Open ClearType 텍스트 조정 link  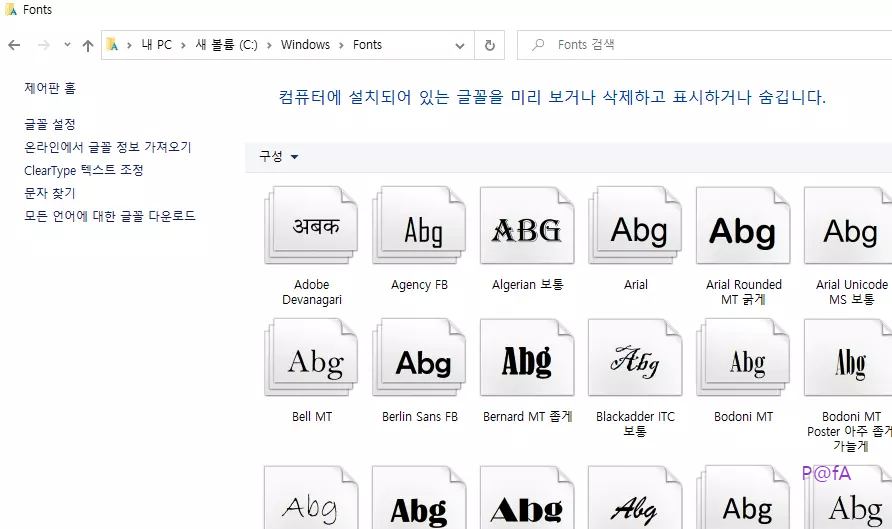84,170
